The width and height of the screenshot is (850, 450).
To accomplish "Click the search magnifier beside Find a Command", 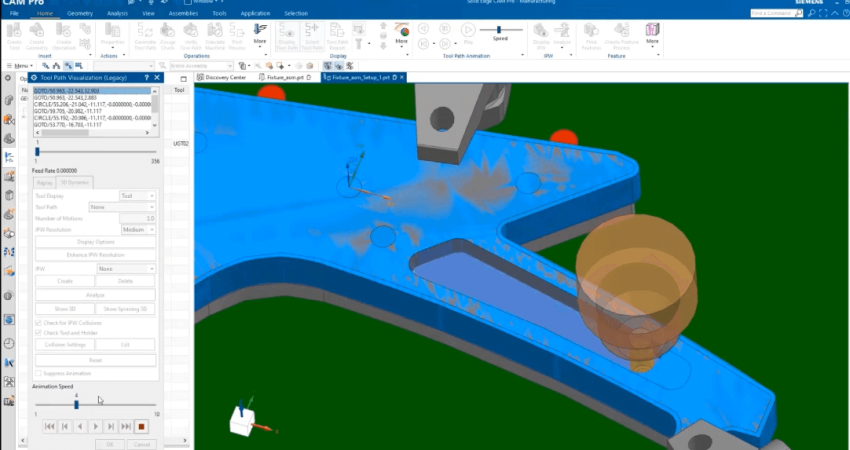I will (798, 14).
